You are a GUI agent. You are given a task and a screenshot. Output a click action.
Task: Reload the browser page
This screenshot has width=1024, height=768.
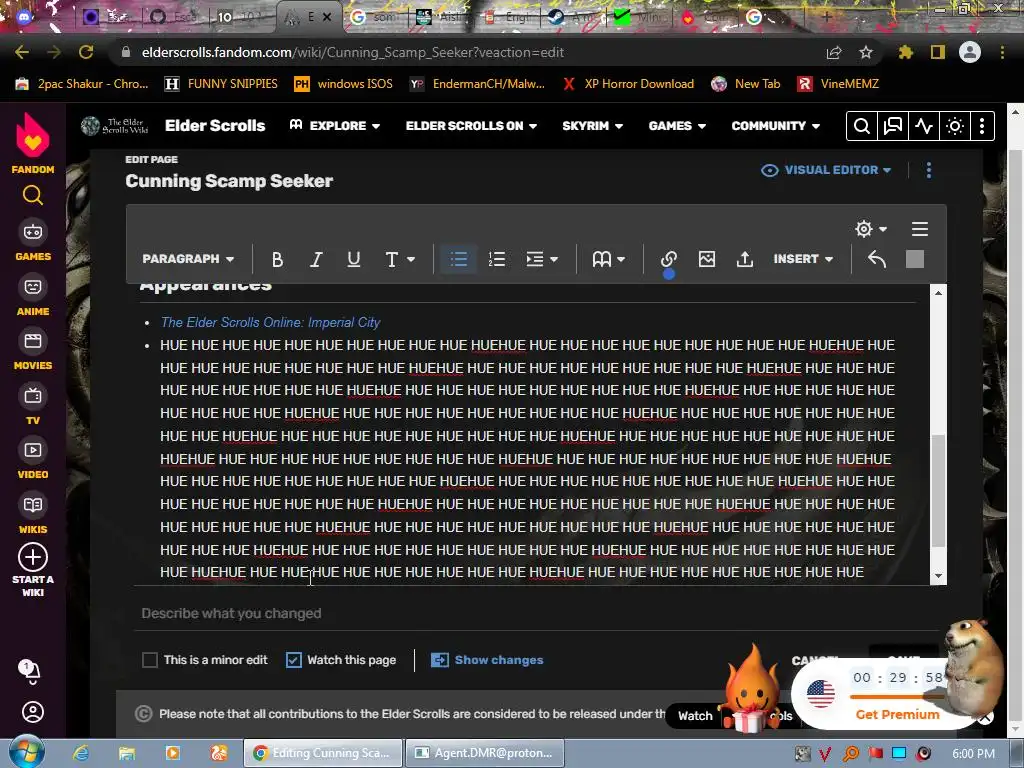click(86, 52)
